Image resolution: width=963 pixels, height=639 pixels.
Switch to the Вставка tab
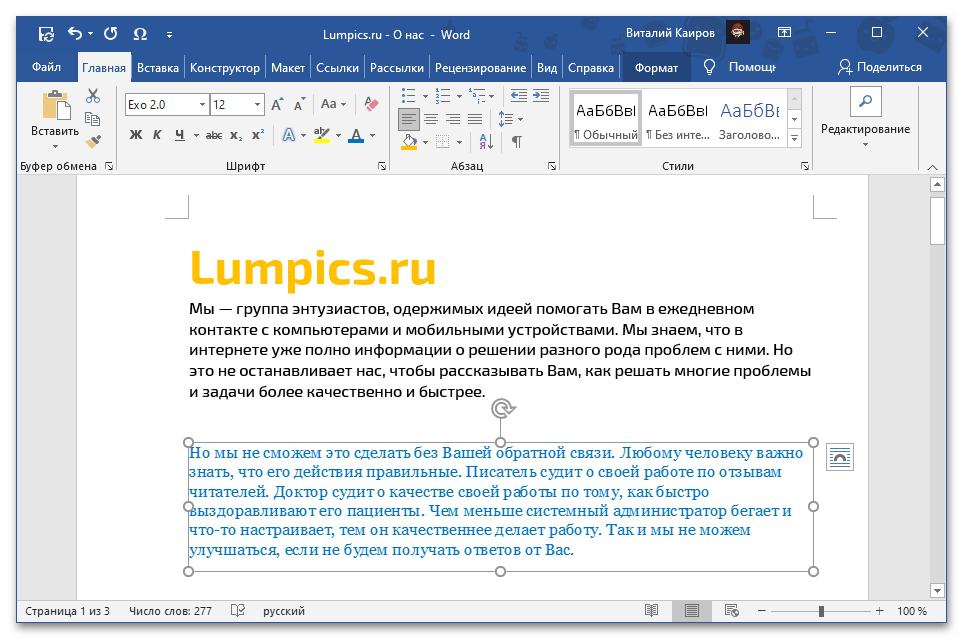158,68
